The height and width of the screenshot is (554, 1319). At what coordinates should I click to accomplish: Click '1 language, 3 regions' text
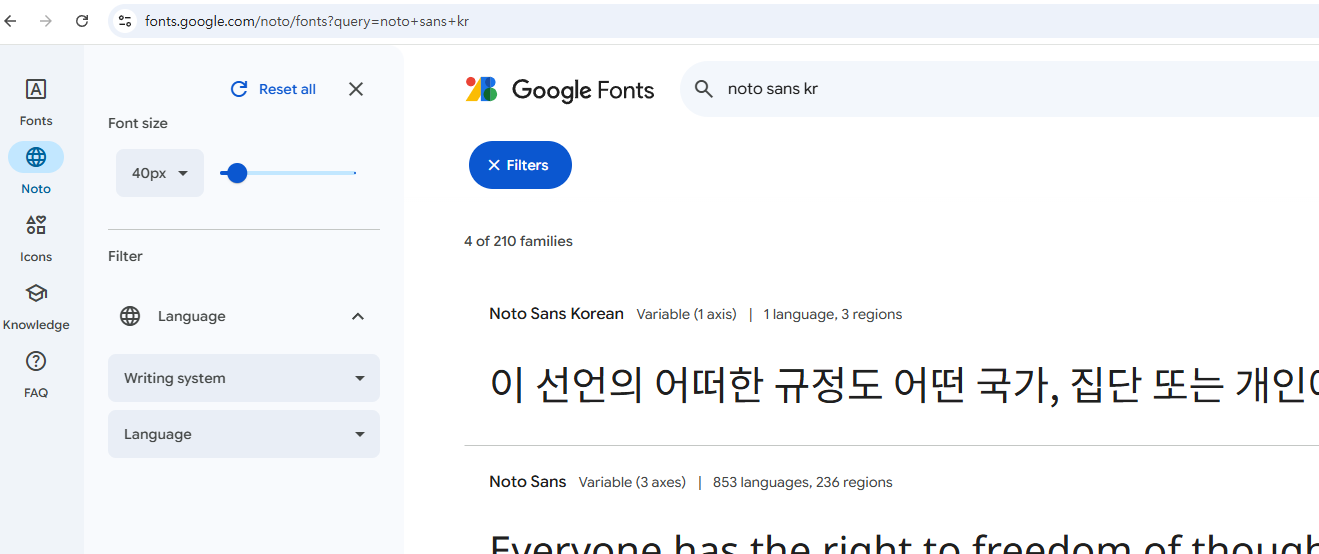(x=833, y=314)
